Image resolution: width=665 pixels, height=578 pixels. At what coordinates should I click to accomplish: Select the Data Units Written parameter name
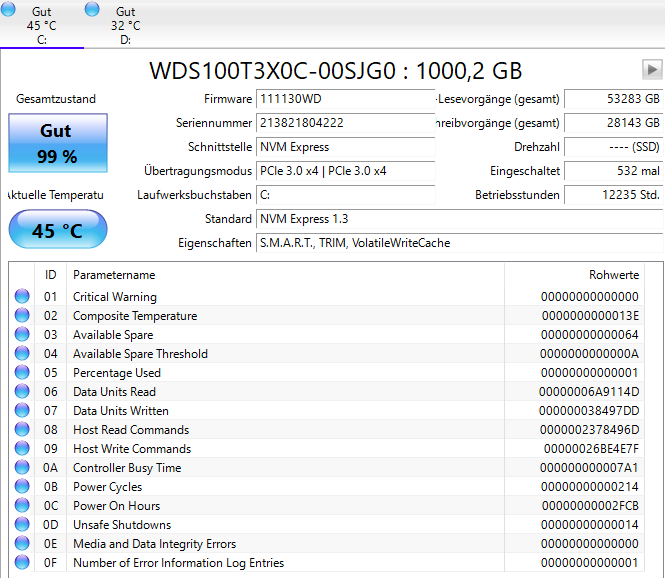121,411
